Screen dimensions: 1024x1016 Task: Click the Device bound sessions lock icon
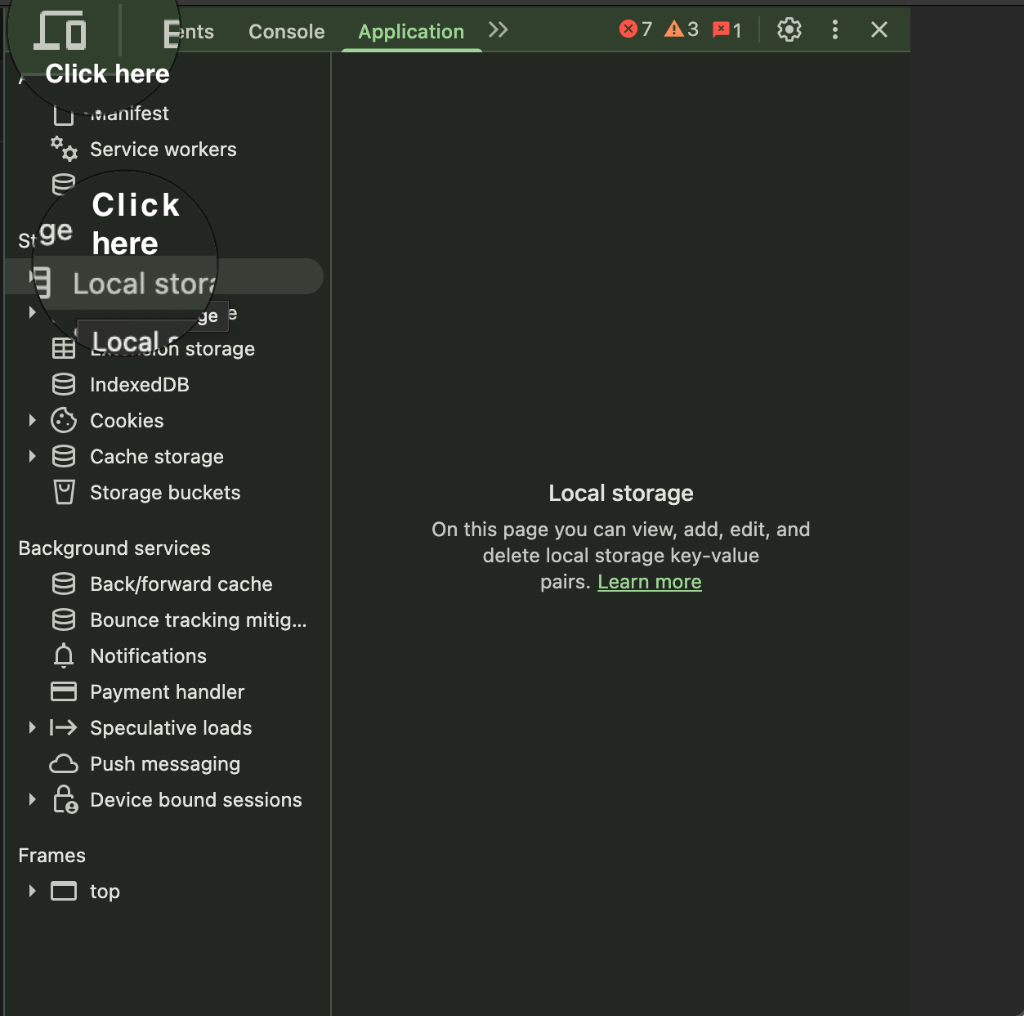65,799
